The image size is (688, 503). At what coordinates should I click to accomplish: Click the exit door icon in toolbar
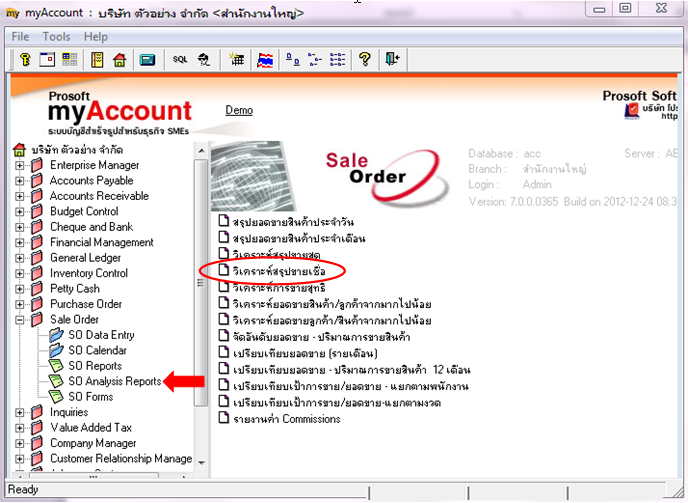pos(392,59)
